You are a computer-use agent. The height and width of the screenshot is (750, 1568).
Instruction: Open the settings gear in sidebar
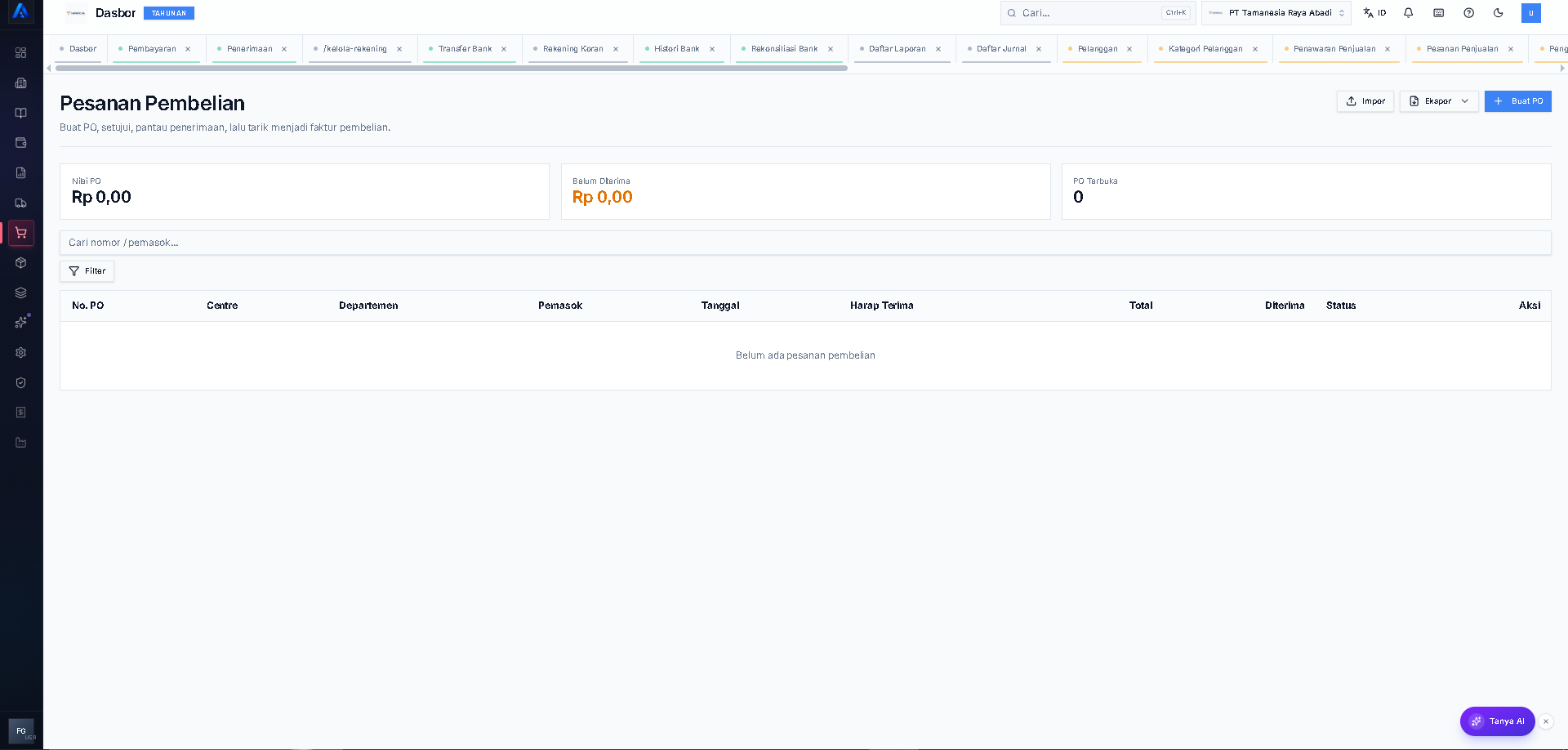[21, 352]
